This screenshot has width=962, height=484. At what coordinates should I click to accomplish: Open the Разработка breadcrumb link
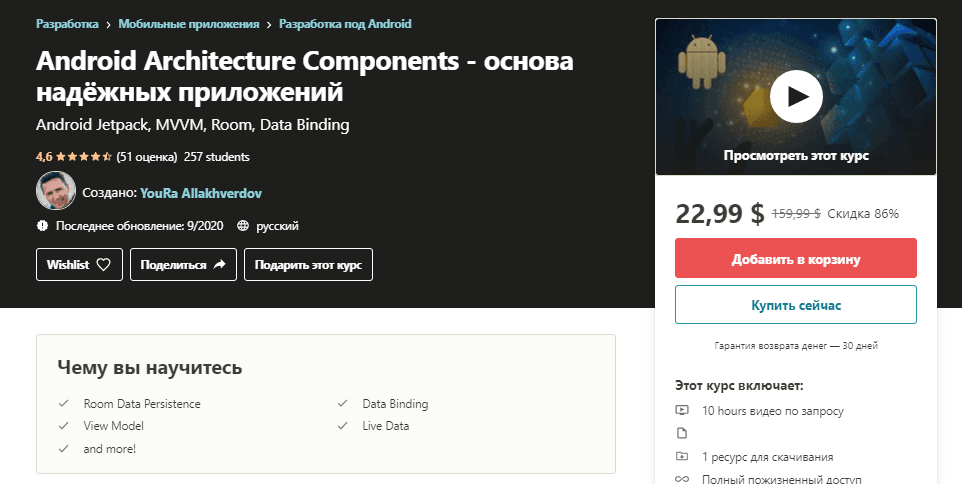[x=67, y=24]
